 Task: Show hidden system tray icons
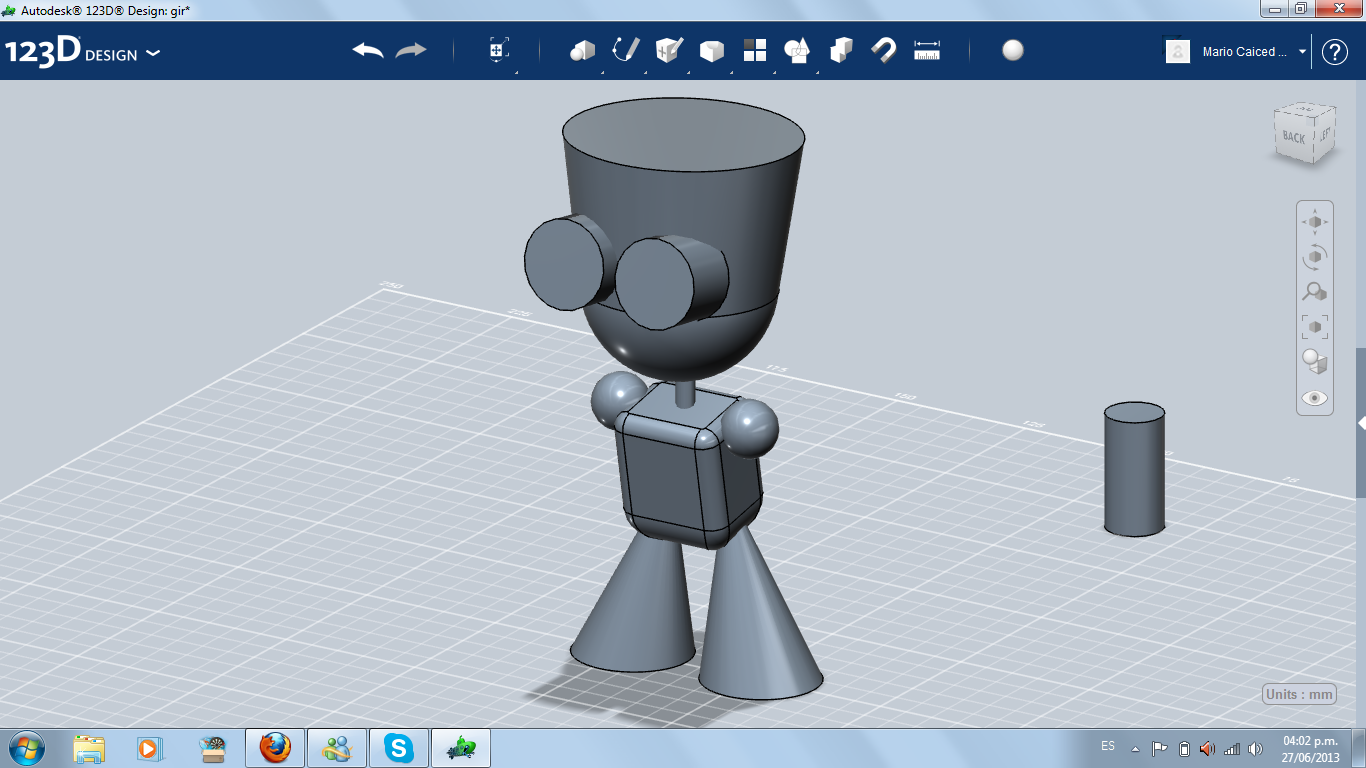(x=1135, y=748)
